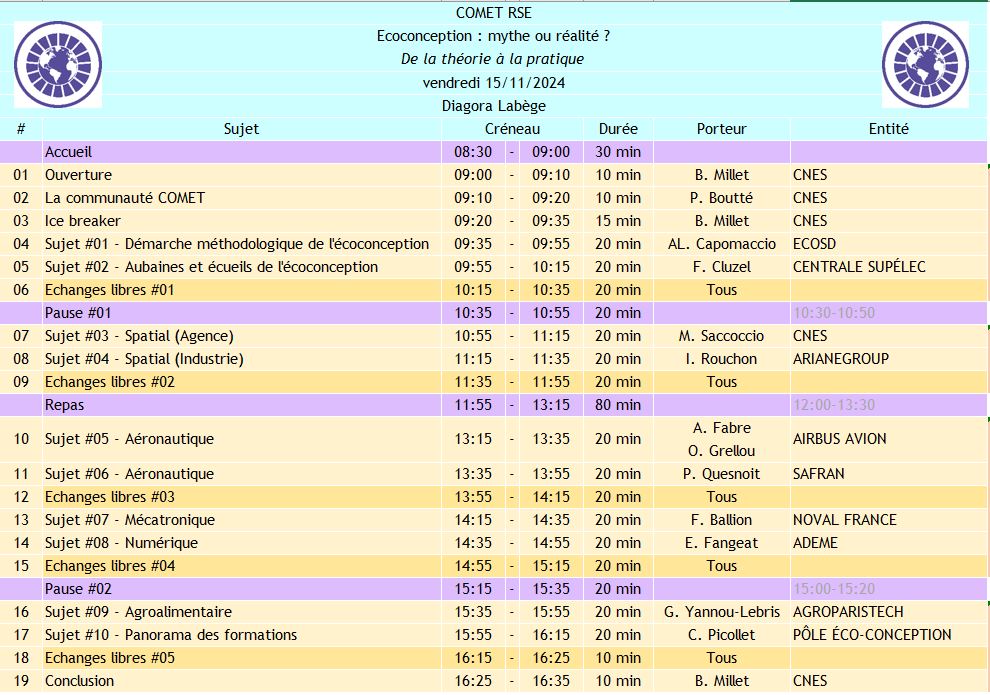
Task: Click the left globe logo
Action: coord(57,64)
